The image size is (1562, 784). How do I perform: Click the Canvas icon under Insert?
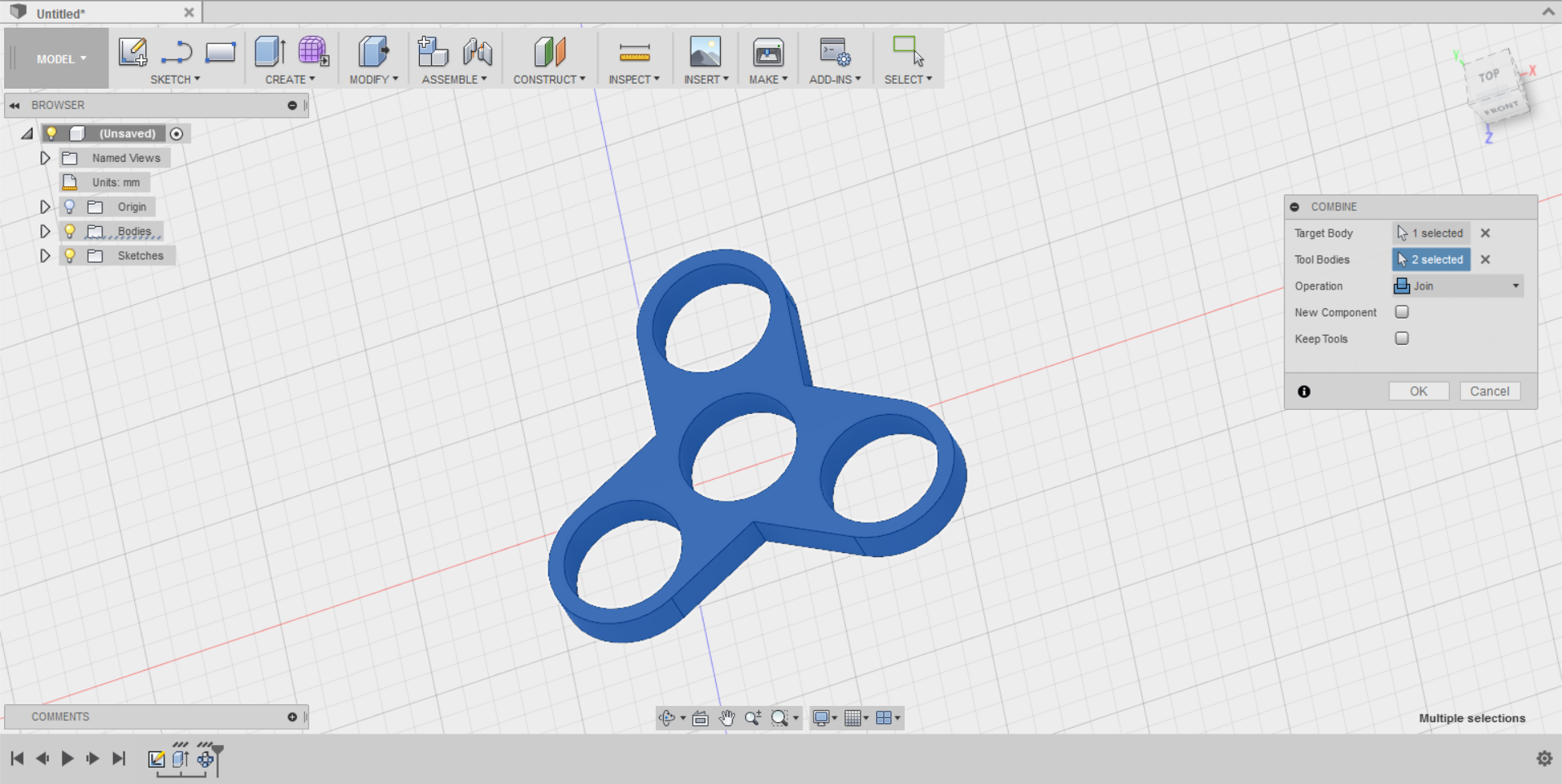click(705, 53)
